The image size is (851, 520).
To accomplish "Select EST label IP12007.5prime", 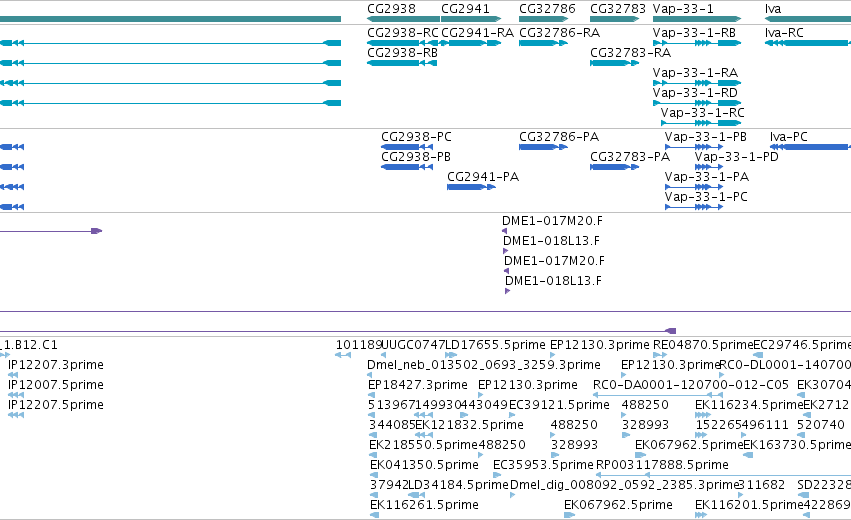I will pos(56,385).
